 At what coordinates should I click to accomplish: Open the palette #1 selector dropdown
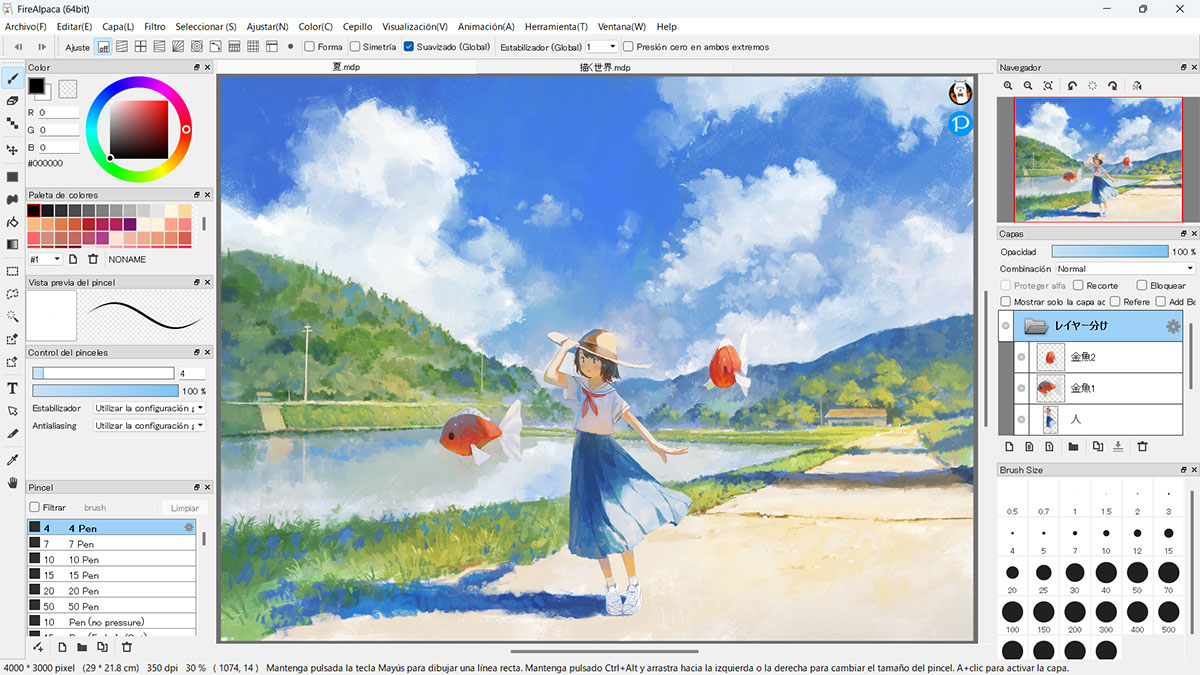click(x=45, y=259)
